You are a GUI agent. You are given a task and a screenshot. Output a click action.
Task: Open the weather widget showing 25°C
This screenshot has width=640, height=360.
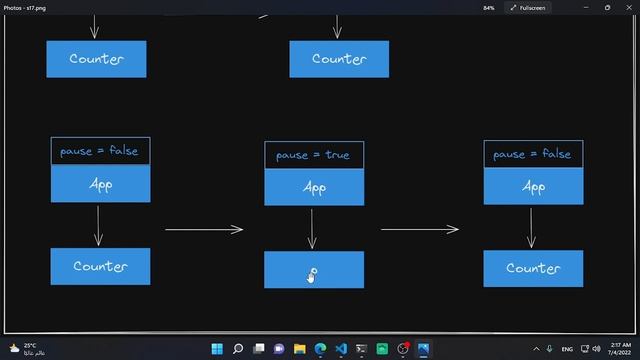tap(27, 349)
